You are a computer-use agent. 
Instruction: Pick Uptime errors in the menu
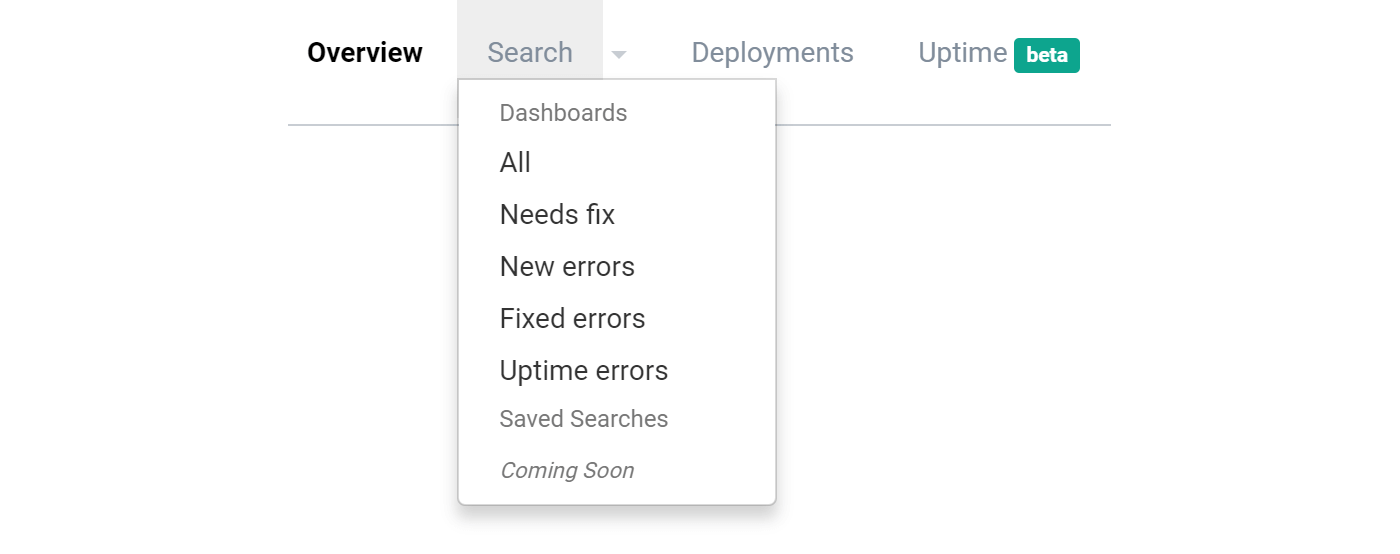point(584,370)
